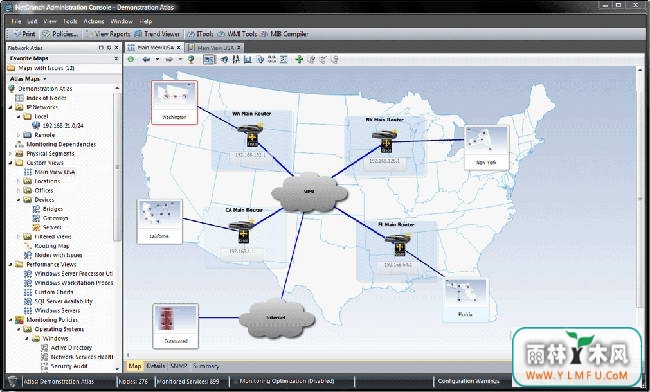Screen dimensions: 650x392
Task: Click the globe icon in map toolbar
Action: (x=191, y=59)
